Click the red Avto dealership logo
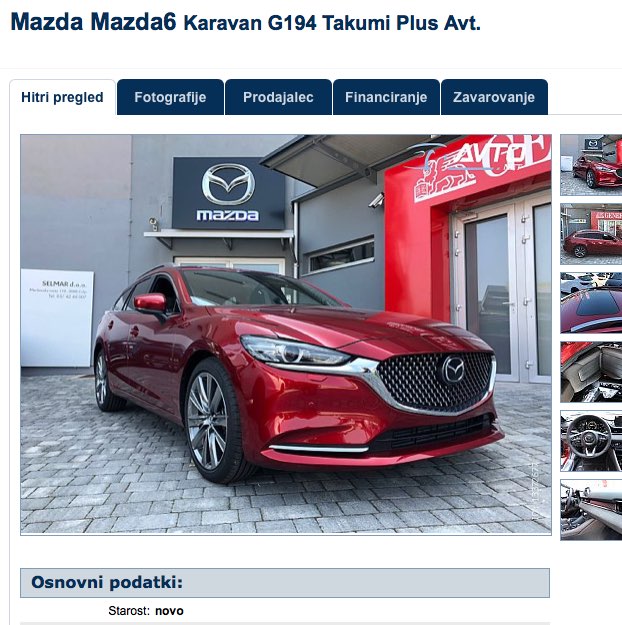The image size is (622, 625). point(480,167)
